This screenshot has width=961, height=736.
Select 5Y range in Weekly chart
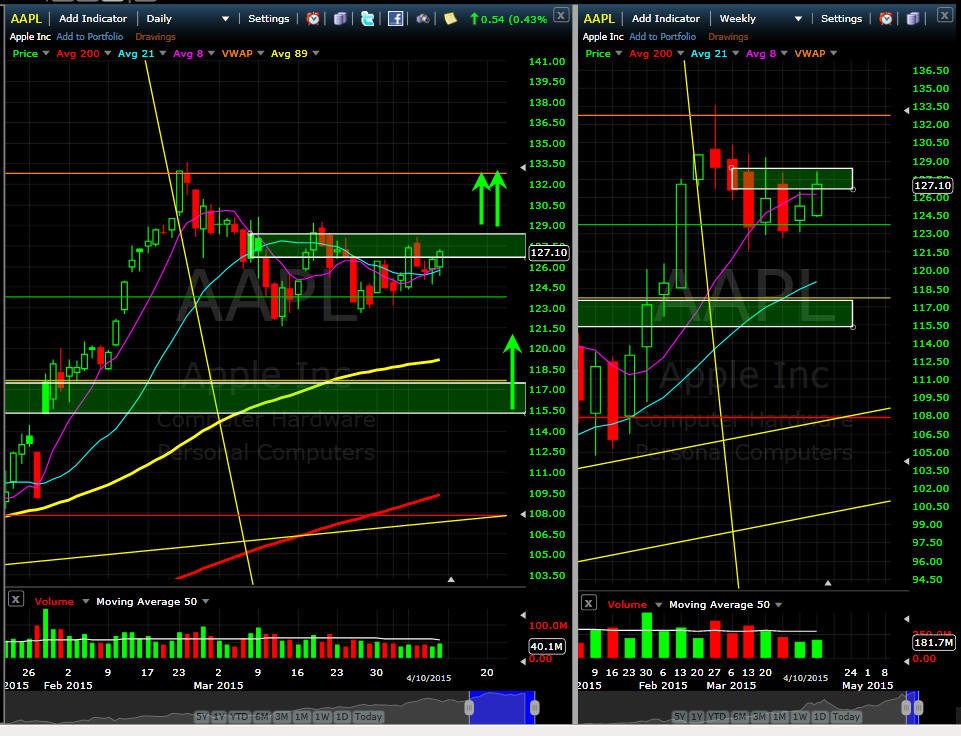[679, 716]
